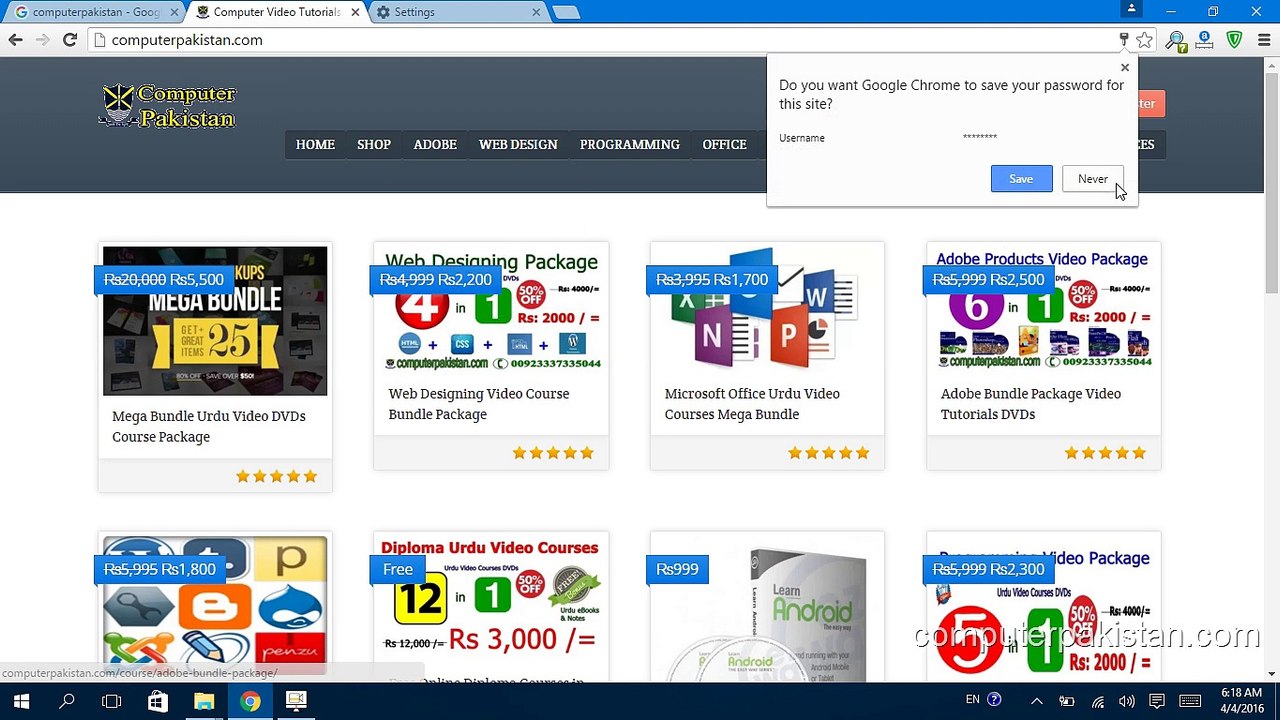Click the Computer Pakistan logo

168,106
